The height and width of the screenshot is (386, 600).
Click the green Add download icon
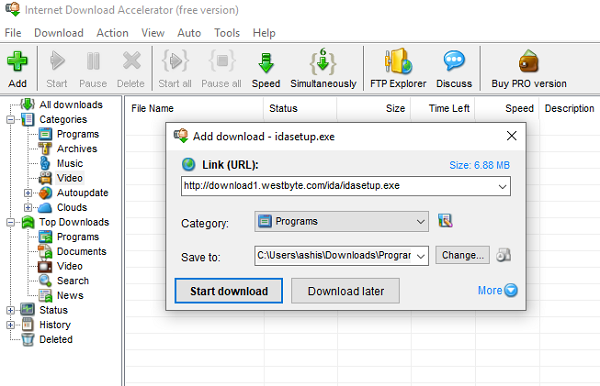pos(17,62)
